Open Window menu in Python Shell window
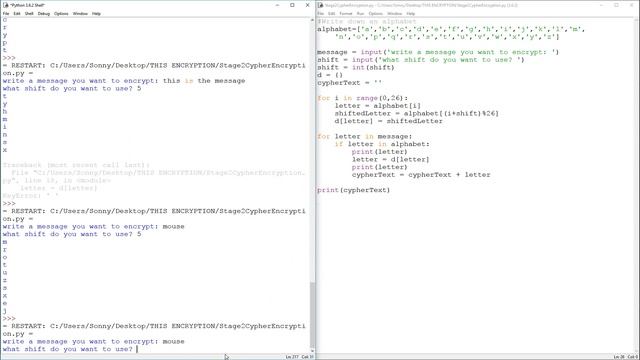Viewport: 640px width, 360px height. (x=80, y=13)
